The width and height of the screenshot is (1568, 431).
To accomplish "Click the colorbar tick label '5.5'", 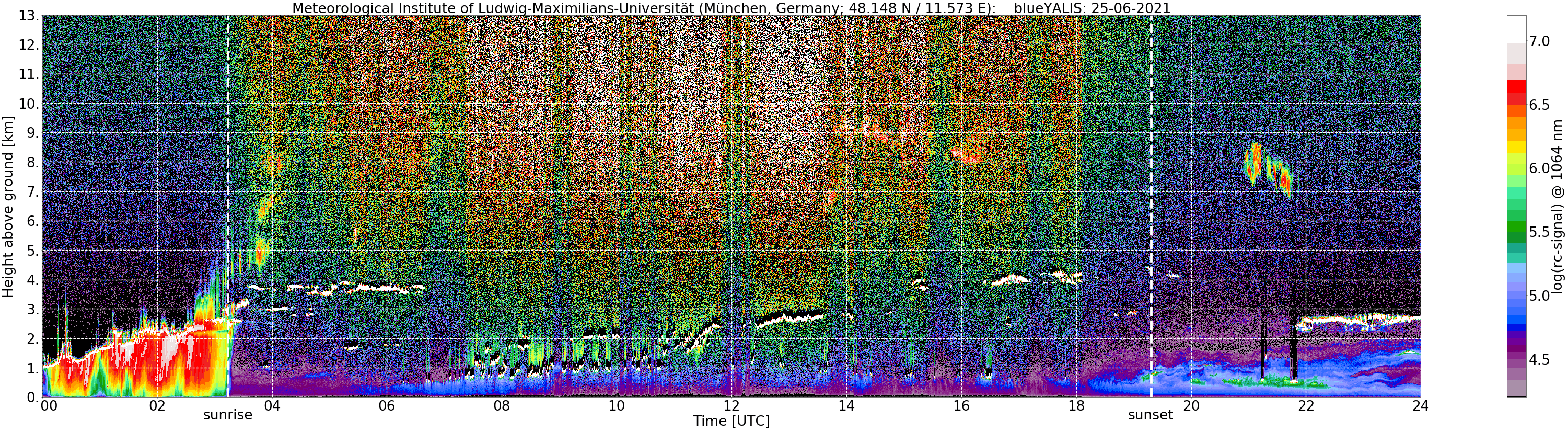I will [x=1540, y=232].
